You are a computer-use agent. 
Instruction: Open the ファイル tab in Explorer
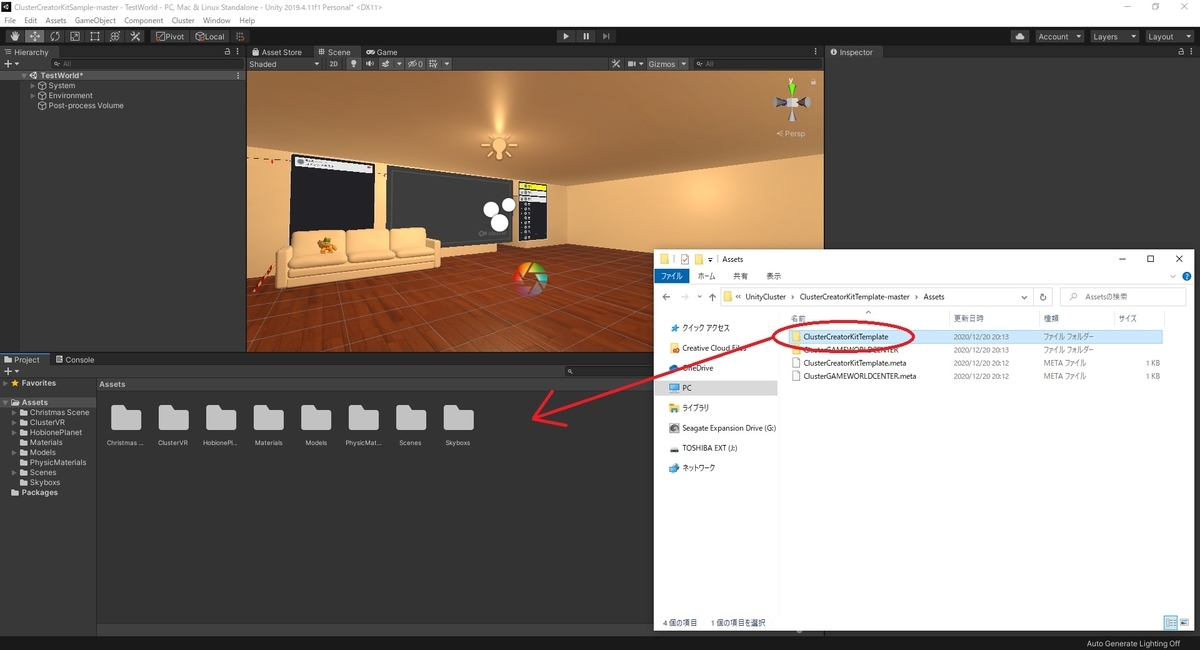[x=673, y=276]
